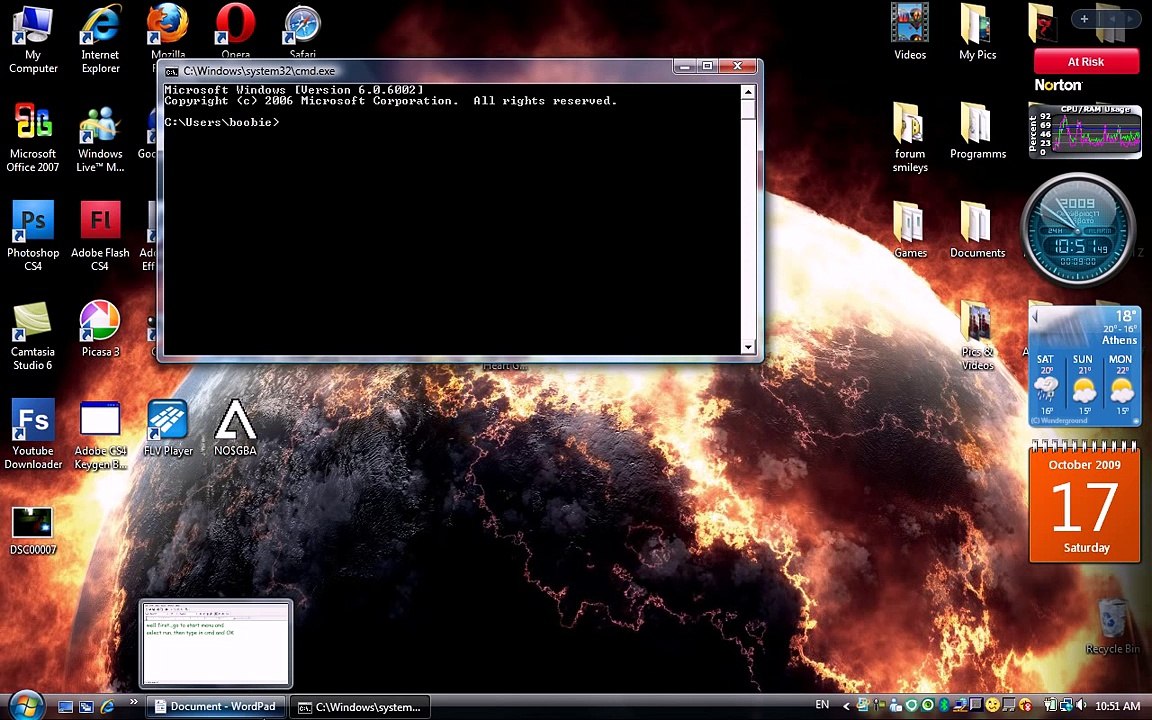Image resolution: width=1152 pixels, height=720 pixels.
Task: Select the DSC00007 image file icon
Action: 32,530
